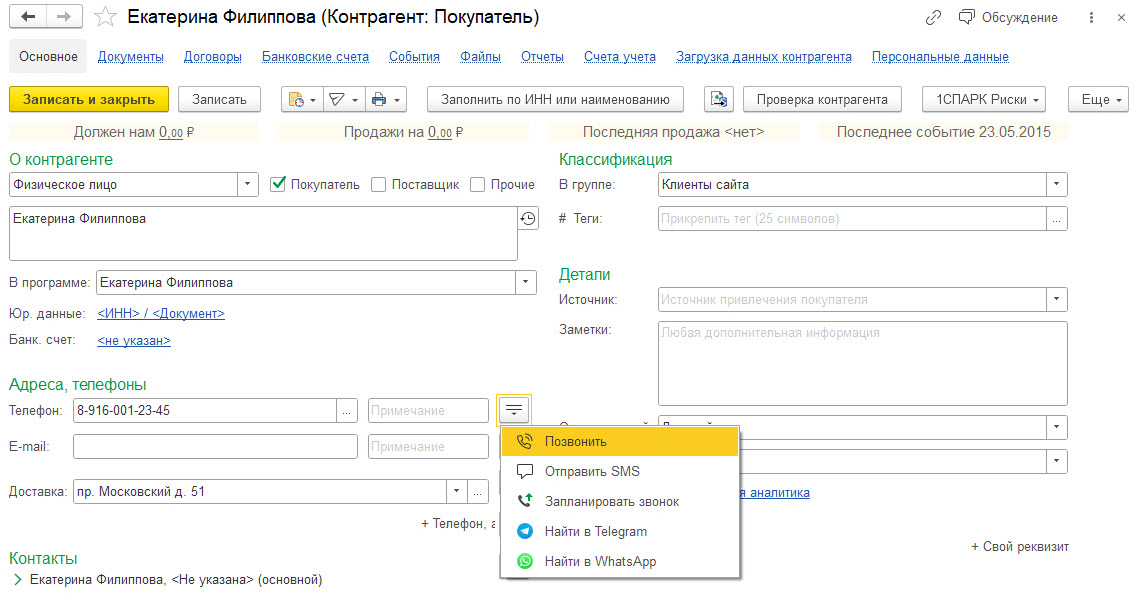Click the Теги tag input field
The image size is (1139, 593).
click(x=852, y=219)
